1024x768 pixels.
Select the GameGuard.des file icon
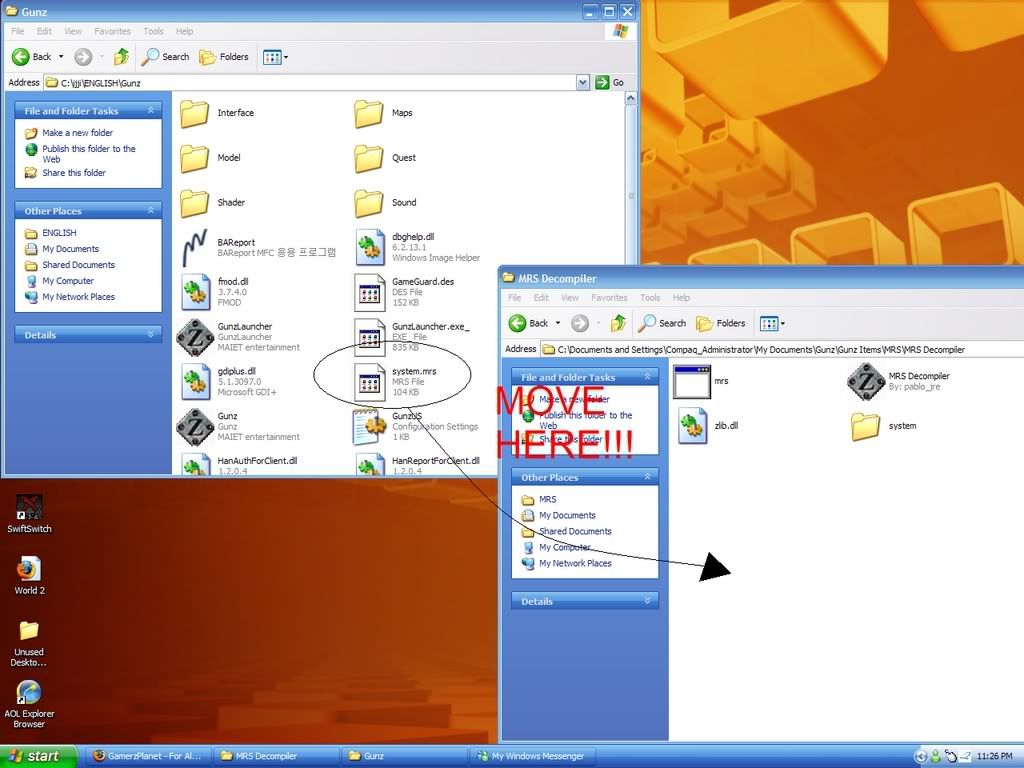tap(370, 292)
